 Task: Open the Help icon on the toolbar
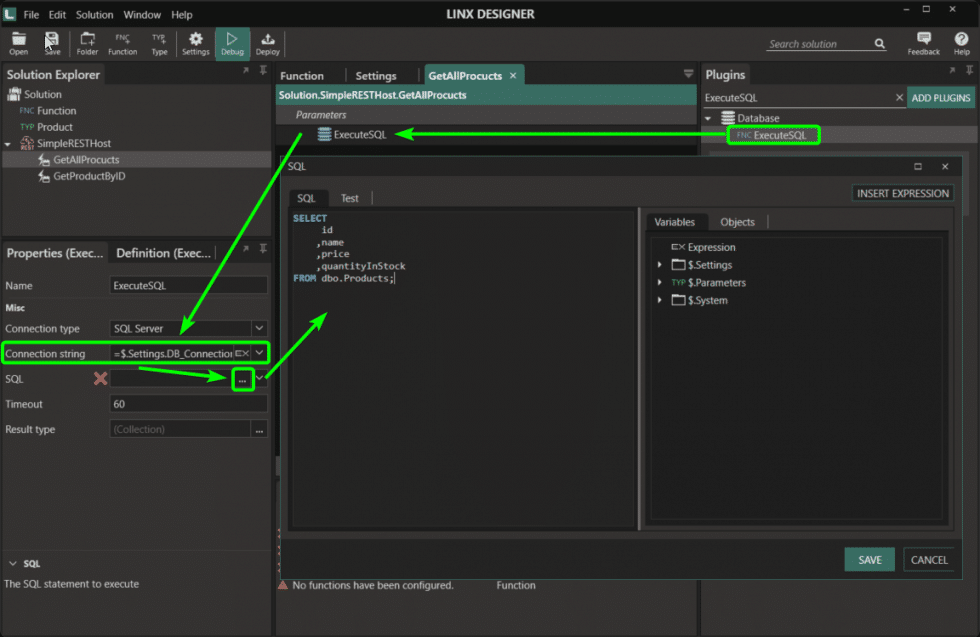click(961, 43)
